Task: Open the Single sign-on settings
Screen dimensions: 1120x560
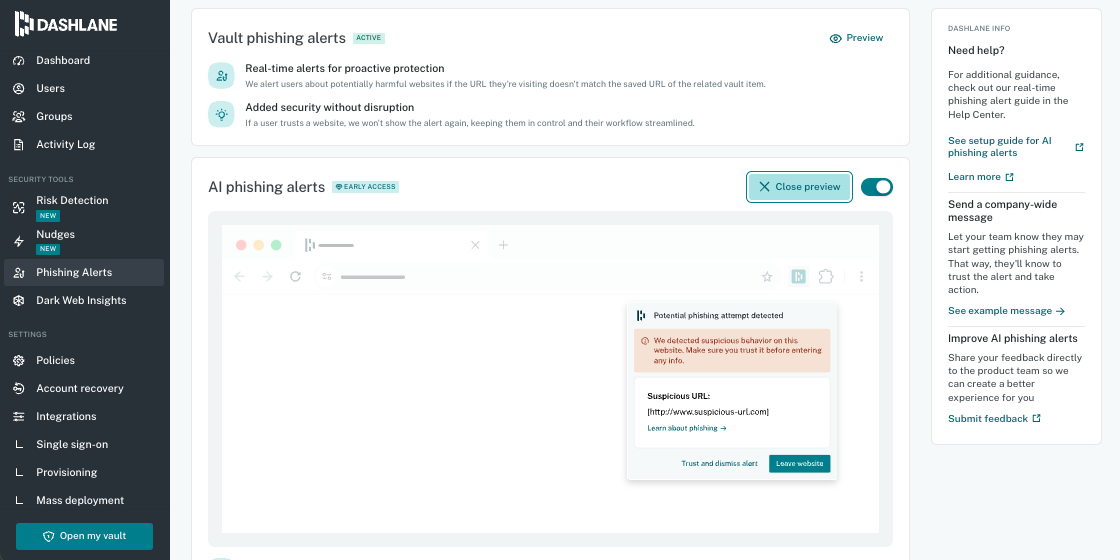Action: click(84, 444)
